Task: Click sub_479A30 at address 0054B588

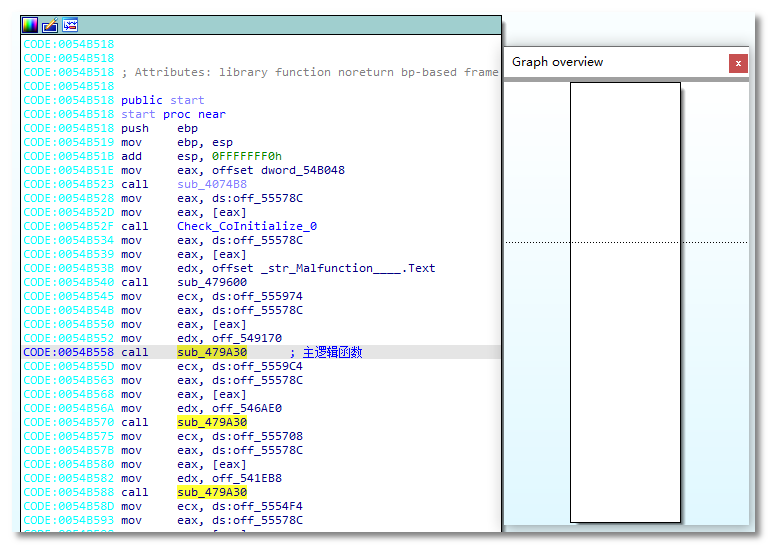Action: [x=212, y=492]
